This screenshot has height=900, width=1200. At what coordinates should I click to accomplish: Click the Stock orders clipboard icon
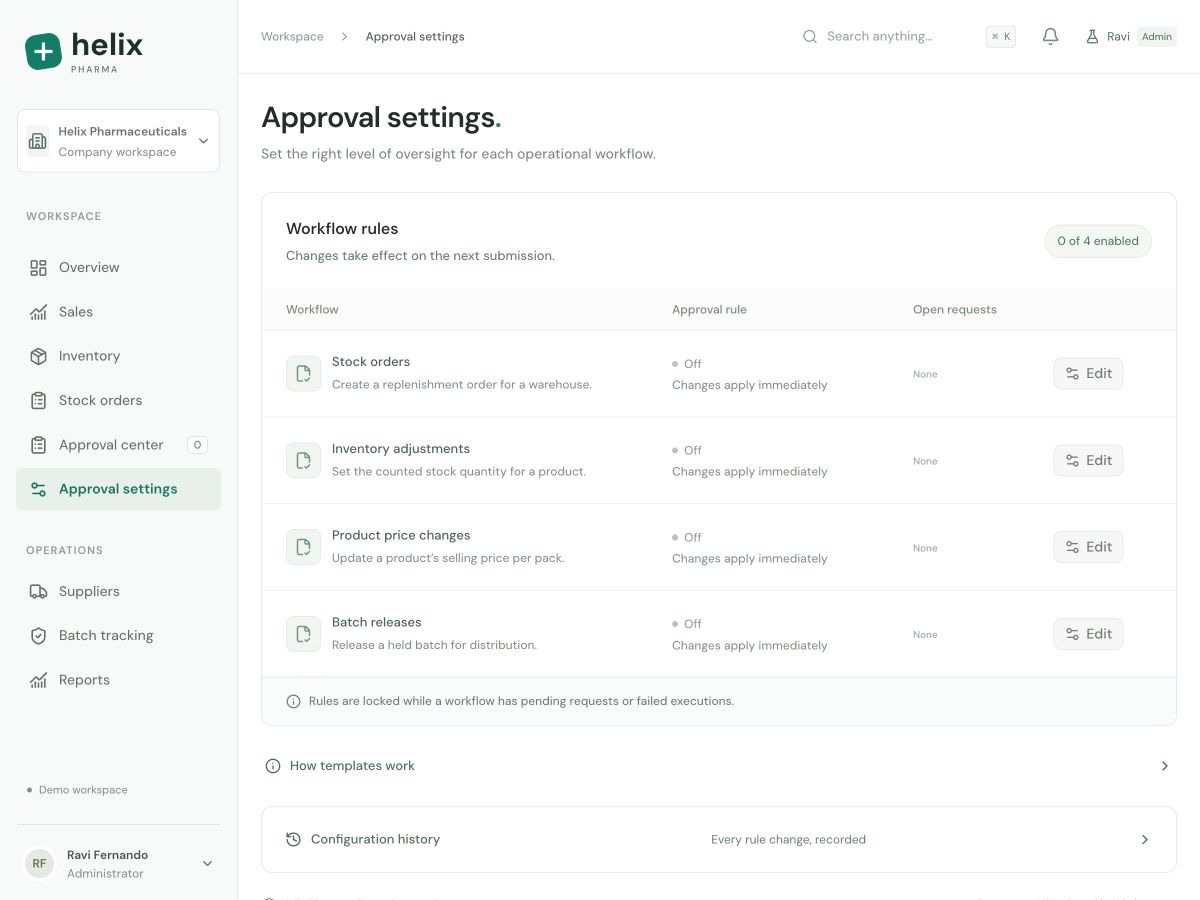point(38,400)
